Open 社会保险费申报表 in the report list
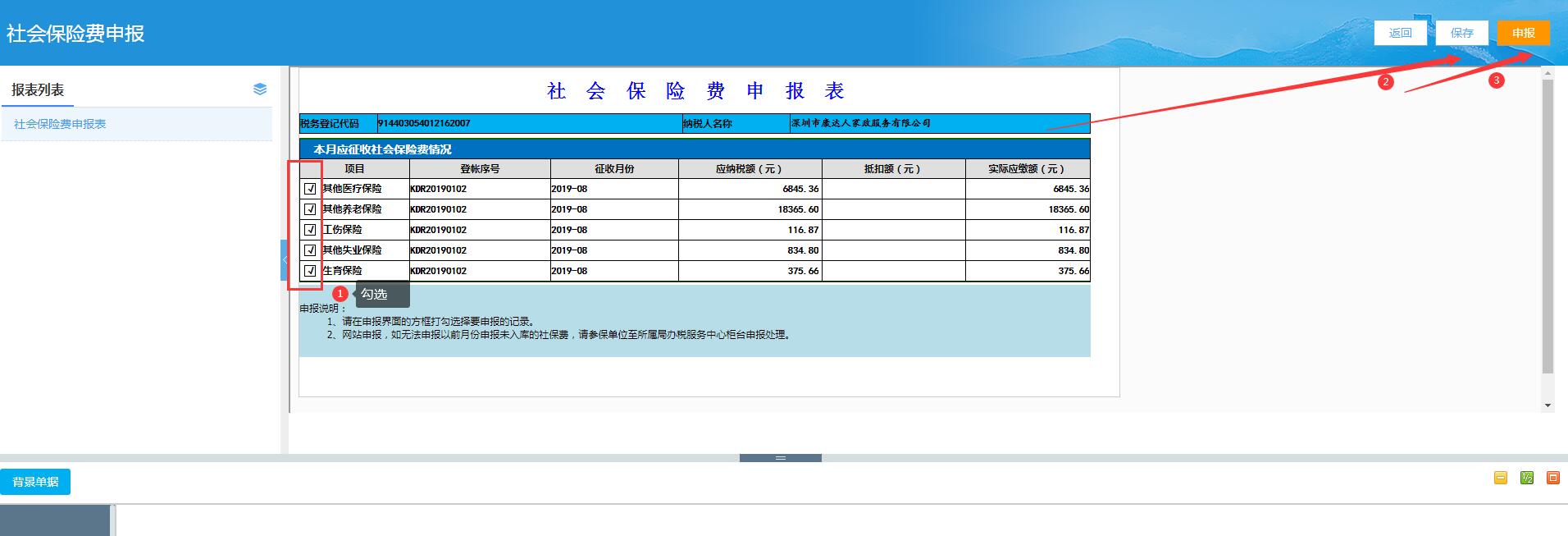Screen dimensions: 1568x536 click(60, 124)
